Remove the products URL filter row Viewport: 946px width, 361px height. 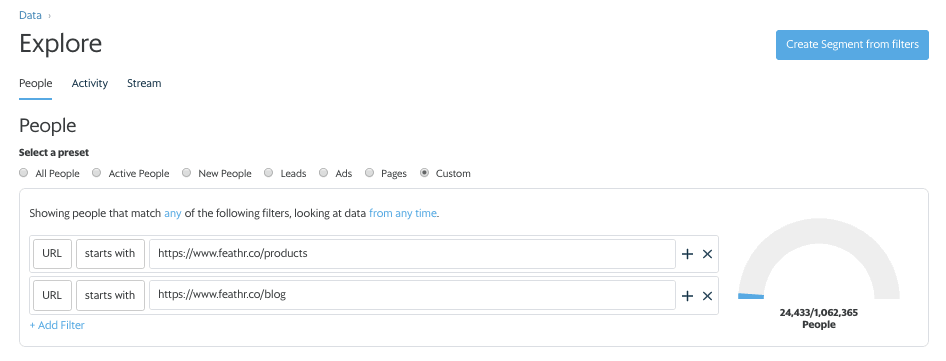point(707,254)
